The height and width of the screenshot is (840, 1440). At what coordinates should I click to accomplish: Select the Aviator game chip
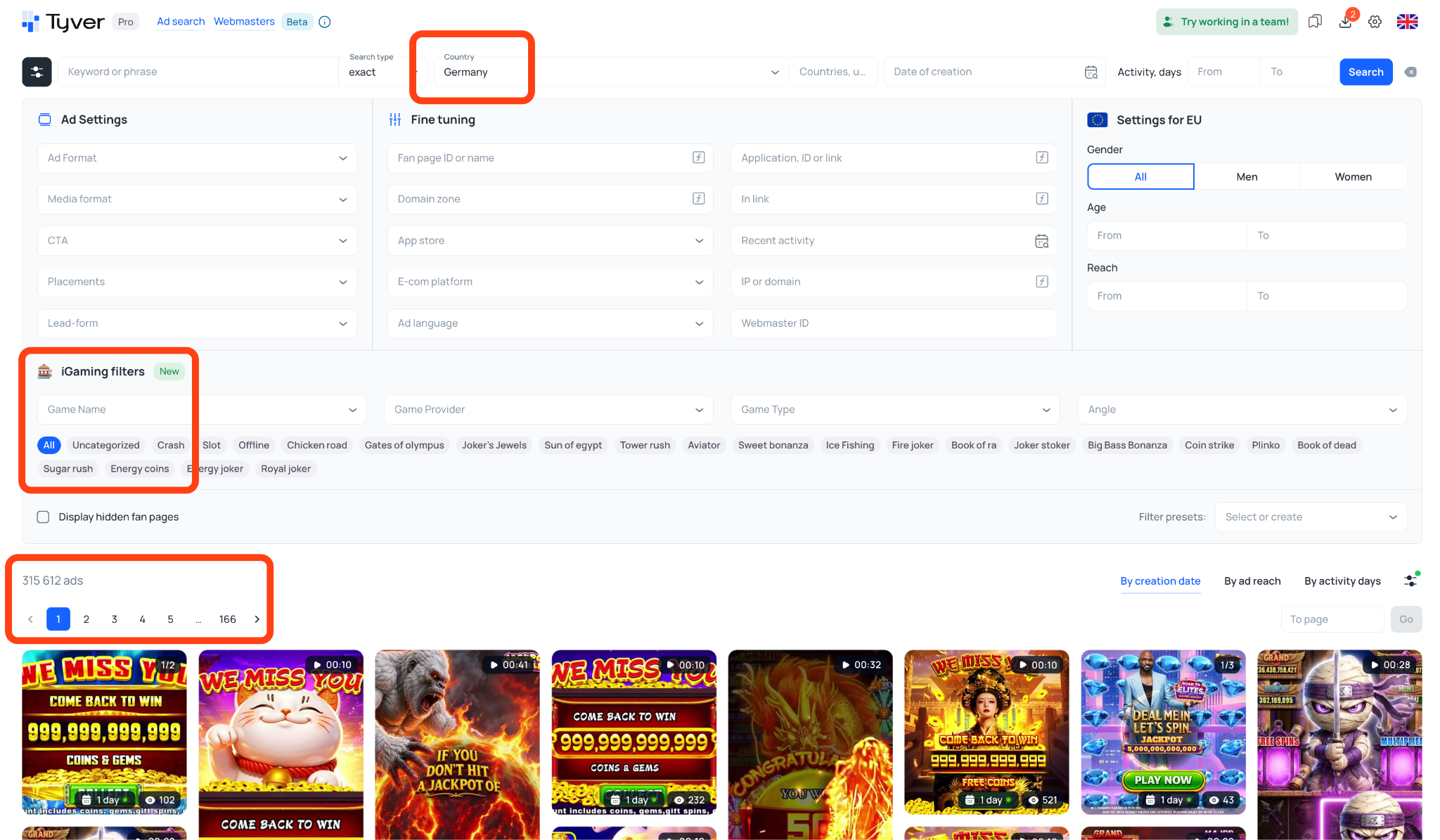704,445
